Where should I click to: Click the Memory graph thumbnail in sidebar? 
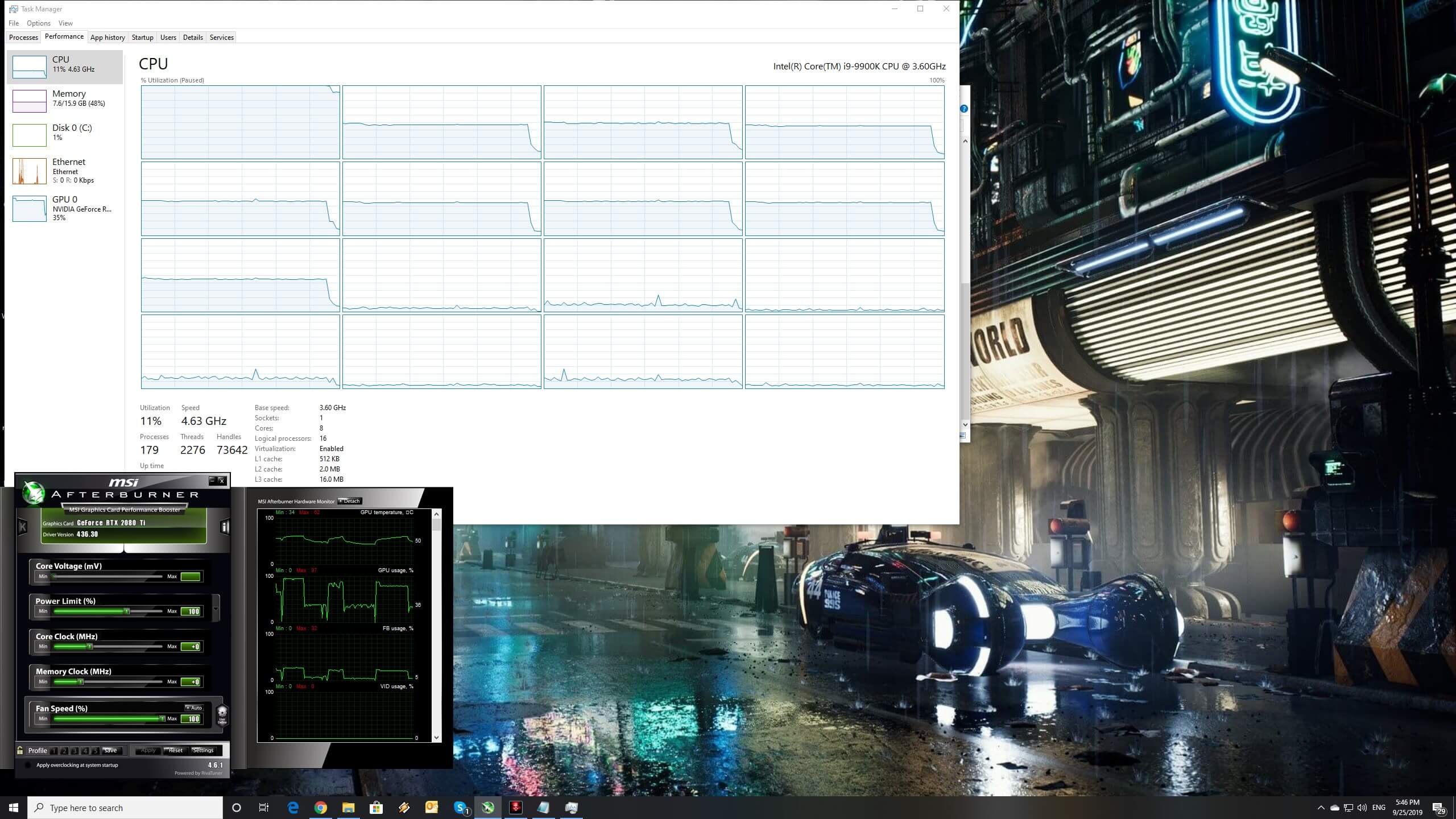point(30,101)
